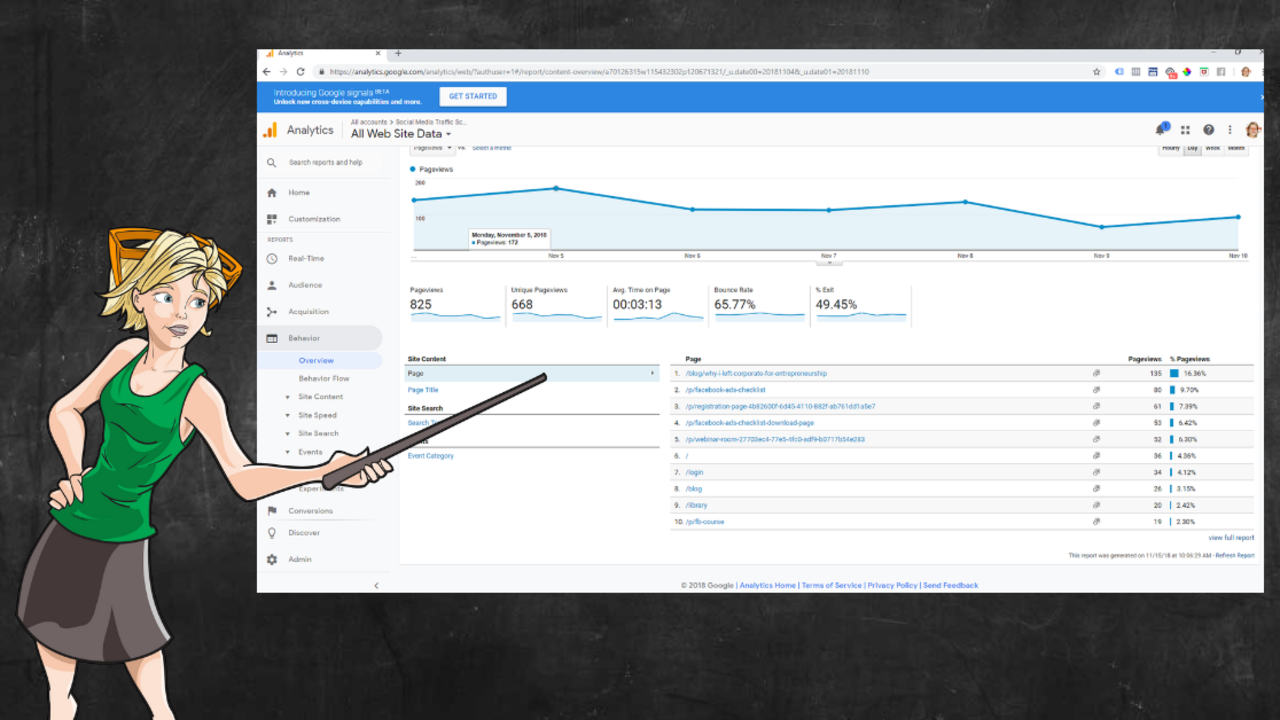The image size is (1280, 720).
Task: Select the Page Title dimension link
Action: [x=423, y=390]
